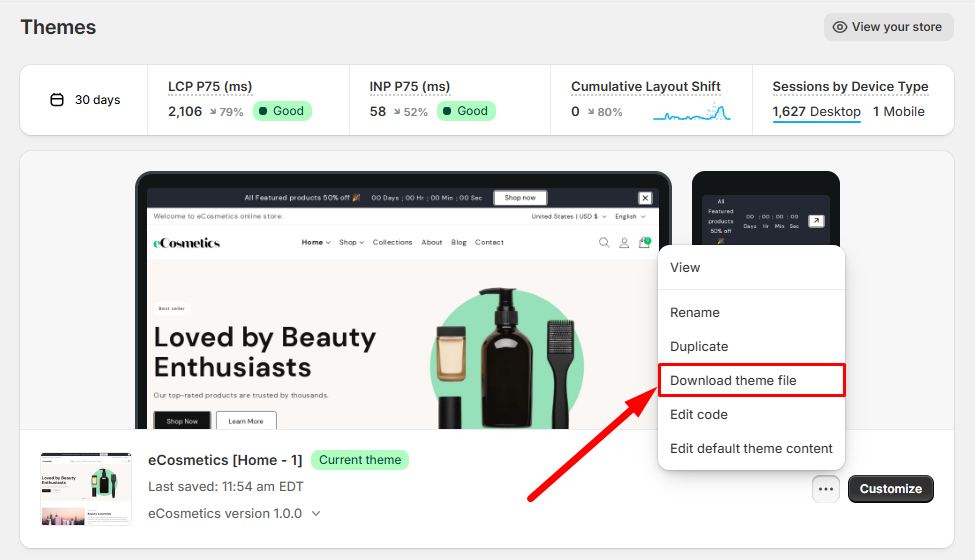Open the 30 days calendar icon
Screen dimensions: 975x560
(x=57, y=99)
